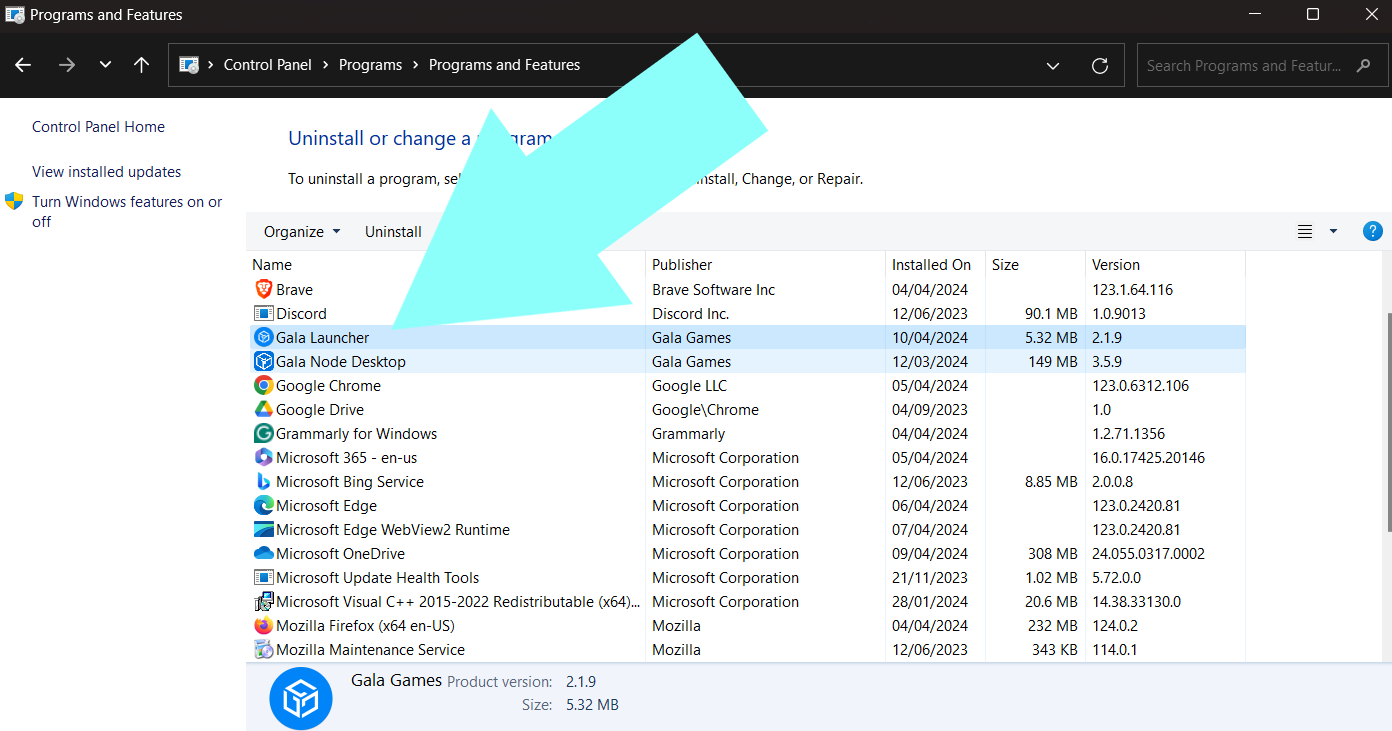The image size is (1392, 731).
Task: Click the 308 MB size cell
Action: pyautogui.click(x=1052, y=553)
